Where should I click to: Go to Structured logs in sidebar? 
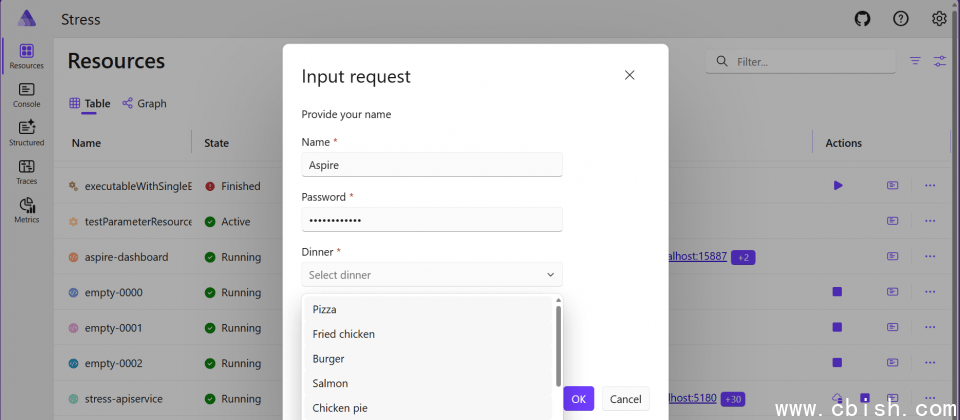(x=26, y=133)
